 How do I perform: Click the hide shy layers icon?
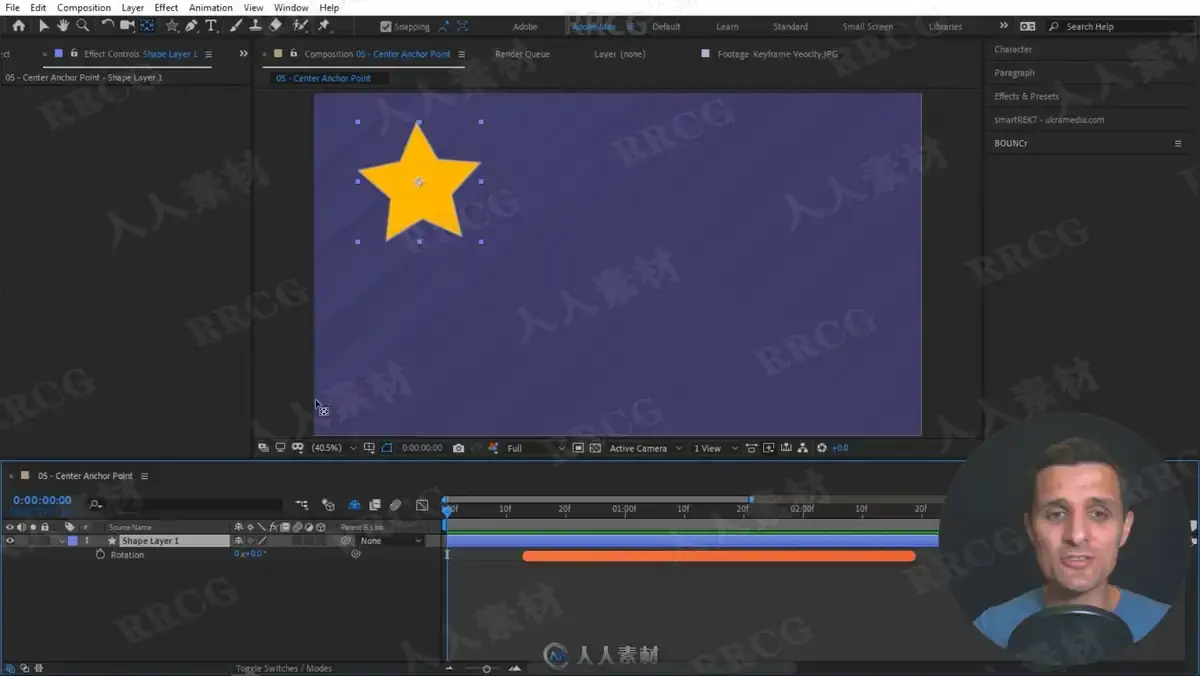point(354,505)
